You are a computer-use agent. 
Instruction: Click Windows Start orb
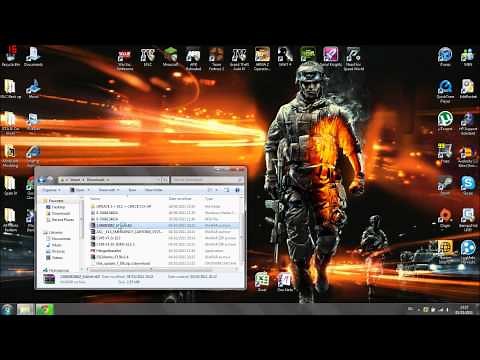coord(7,309)
